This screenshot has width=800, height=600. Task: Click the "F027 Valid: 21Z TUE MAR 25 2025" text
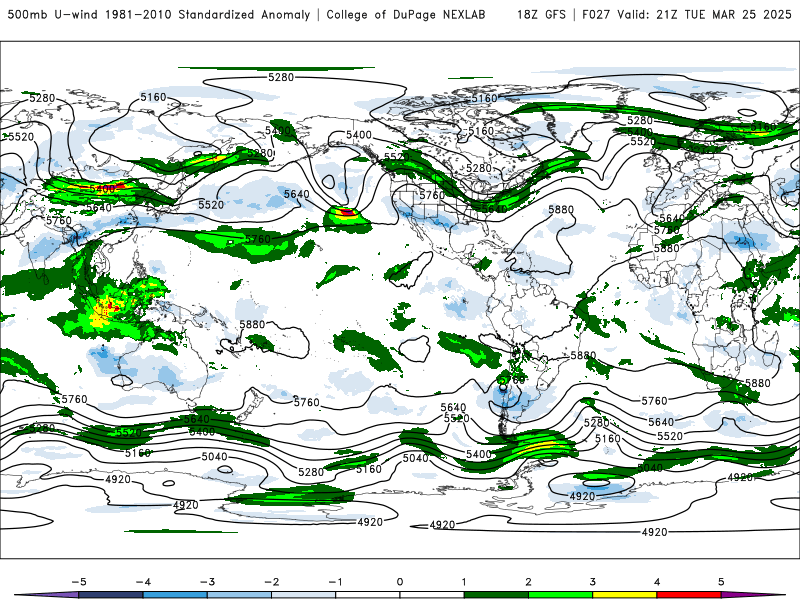[x=687, y=14]
